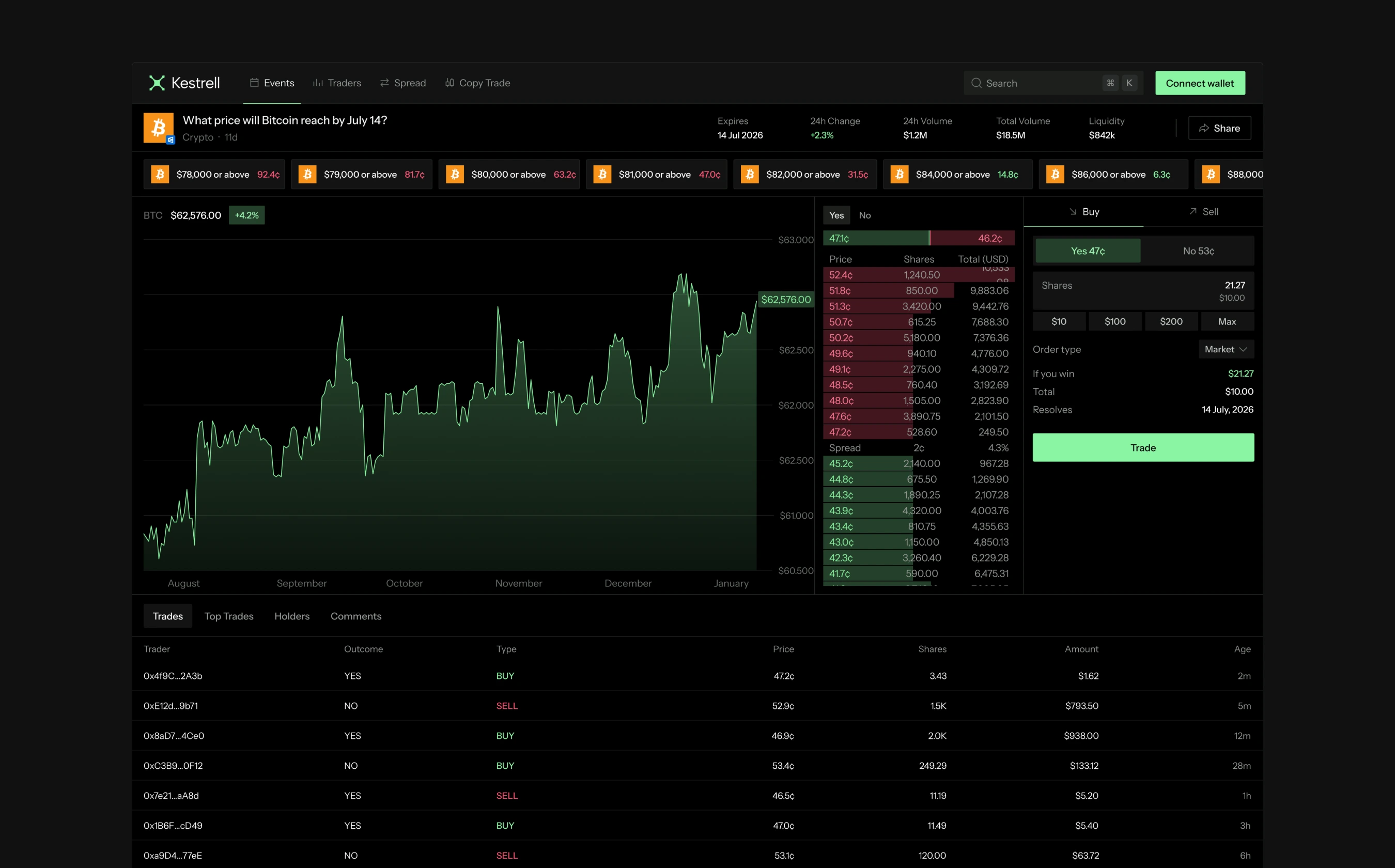This screenshot has height=868, width=1395.
Task: Click Bitcoin icon on $79,000 chip
Action: pyautogui.click(x=308, y=174)
